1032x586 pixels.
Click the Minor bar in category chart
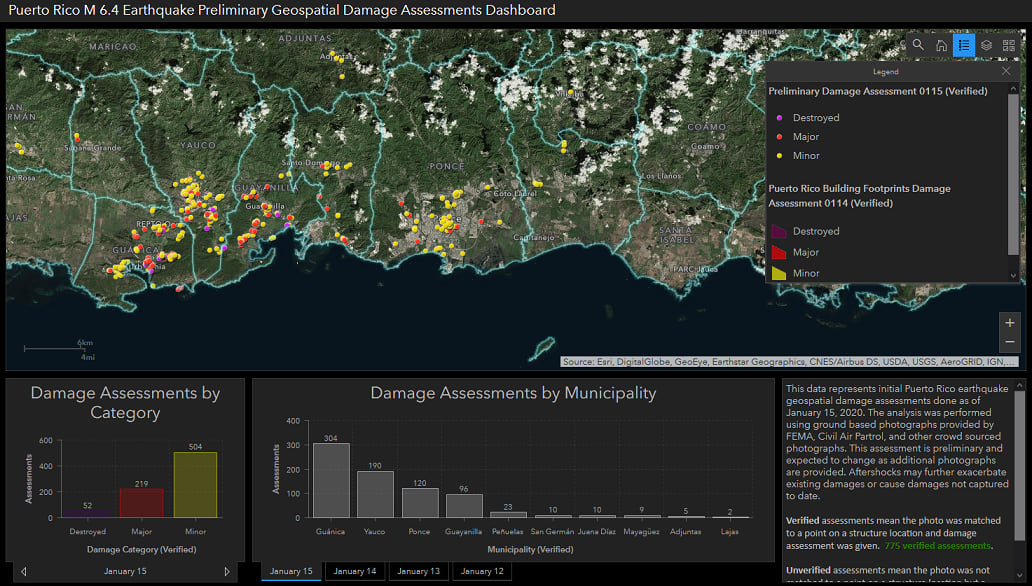195,485
